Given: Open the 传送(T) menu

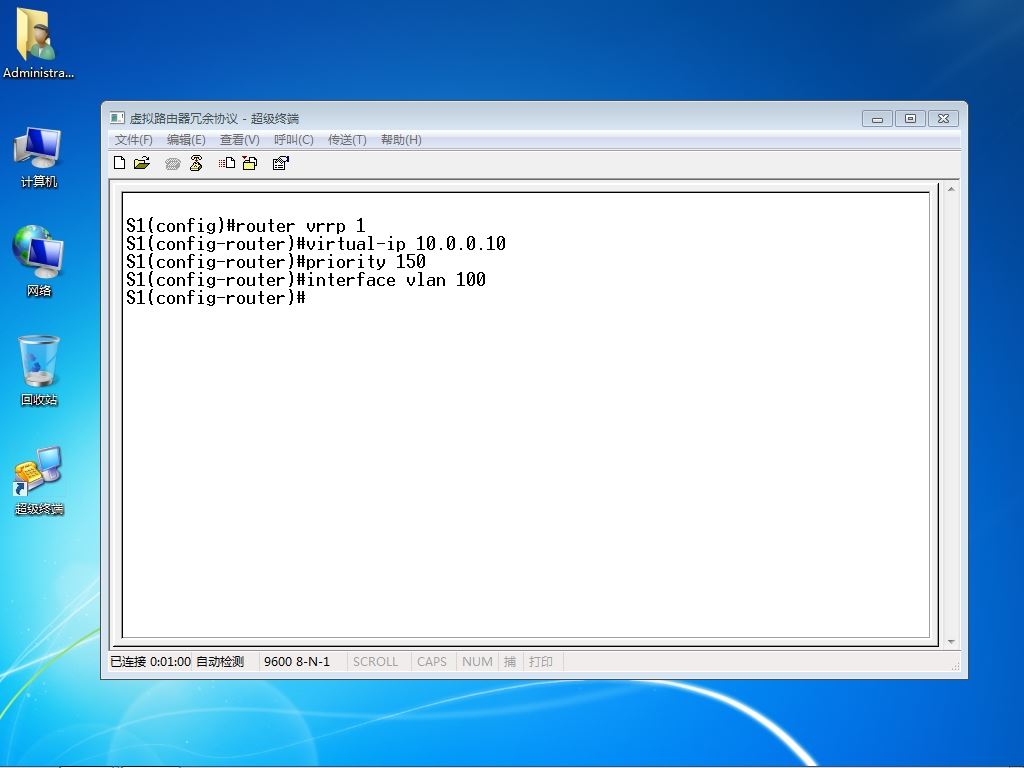Looking at the screenshot, I should click(x=347, y=140).
